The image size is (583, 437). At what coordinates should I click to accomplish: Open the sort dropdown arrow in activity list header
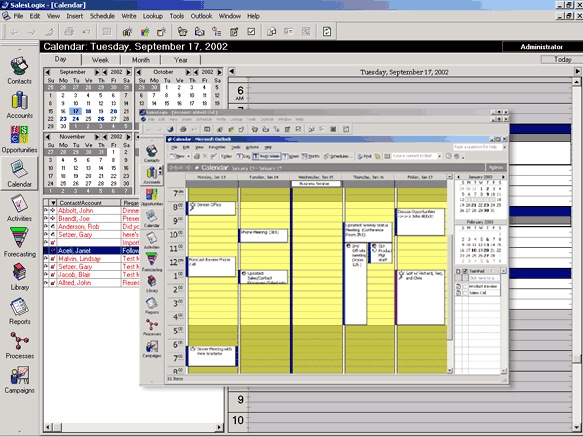click(x=53, y=203)
